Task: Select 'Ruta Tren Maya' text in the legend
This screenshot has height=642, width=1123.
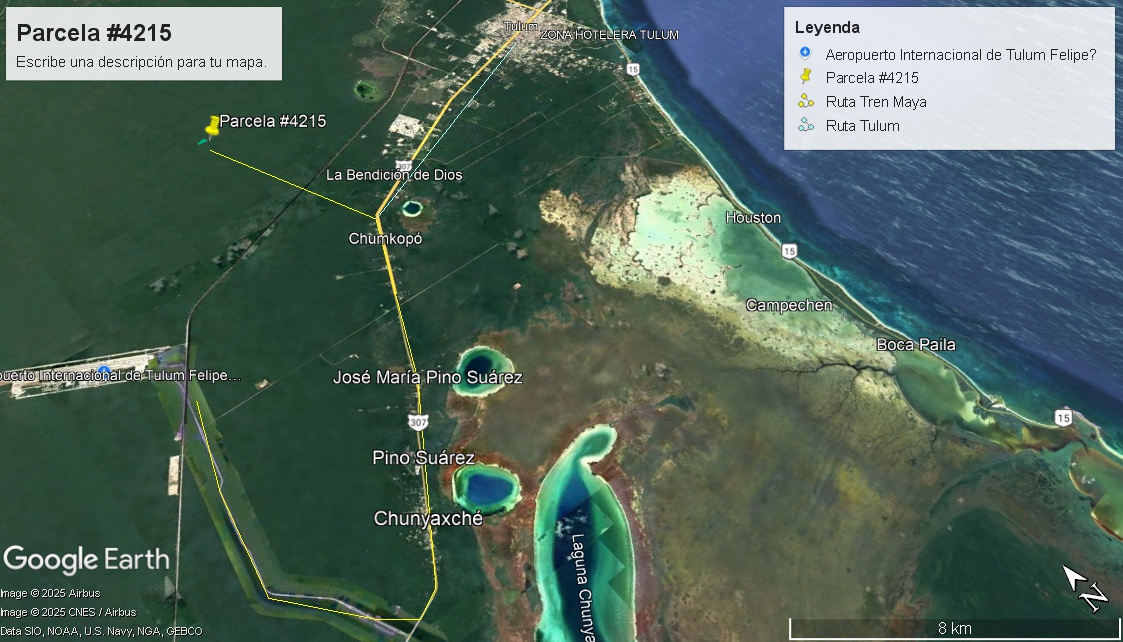Action: [x=876, y=102]
